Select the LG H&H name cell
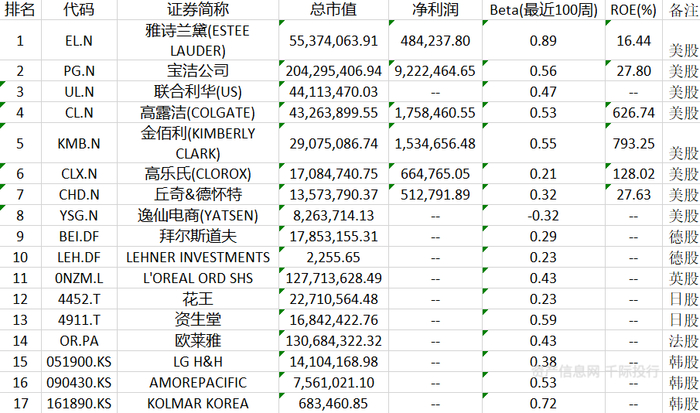 tap(198, 362)
